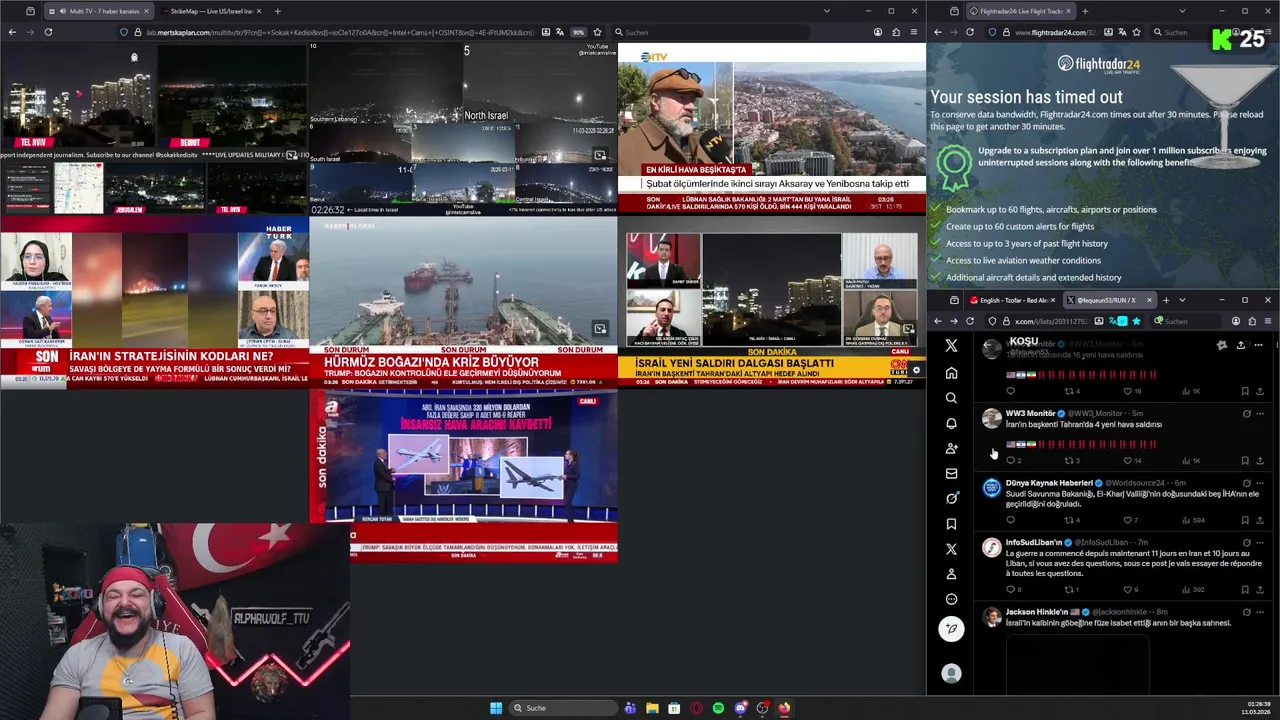Click Suchen search box in Multi TV window

point(710,32)
